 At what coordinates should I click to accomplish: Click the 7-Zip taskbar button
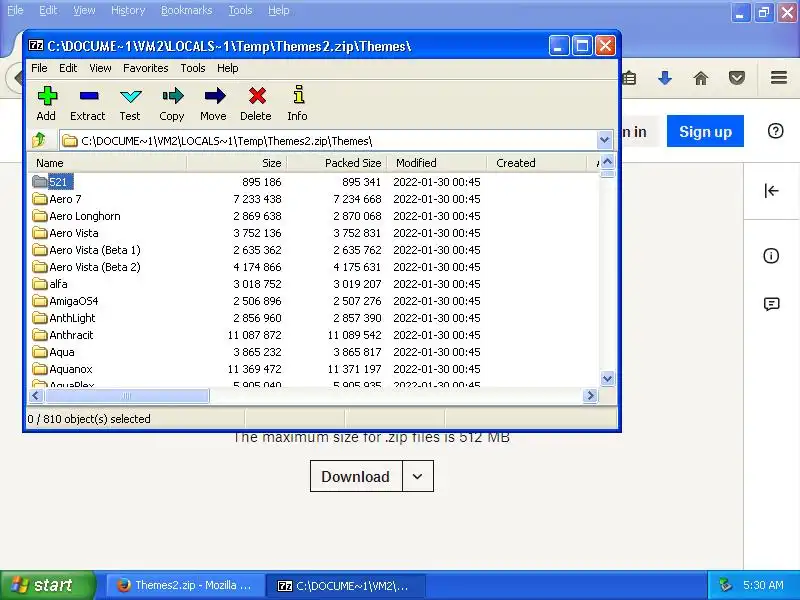coord(346,585)
